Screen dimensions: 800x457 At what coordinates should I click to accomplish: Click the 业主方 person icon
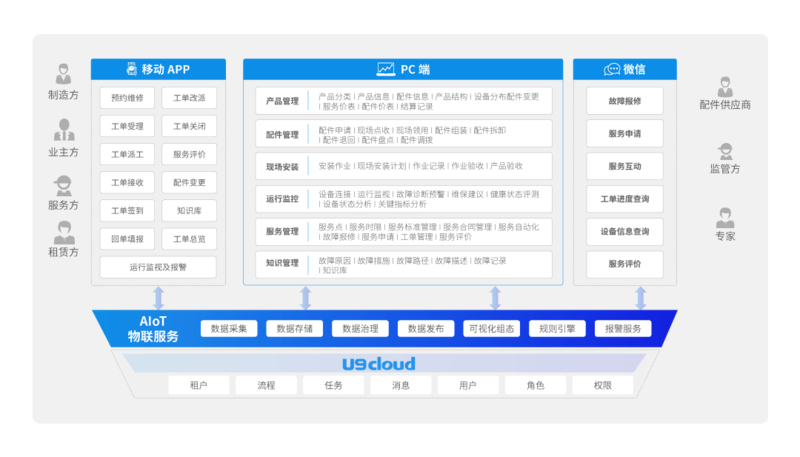point(64,130)
